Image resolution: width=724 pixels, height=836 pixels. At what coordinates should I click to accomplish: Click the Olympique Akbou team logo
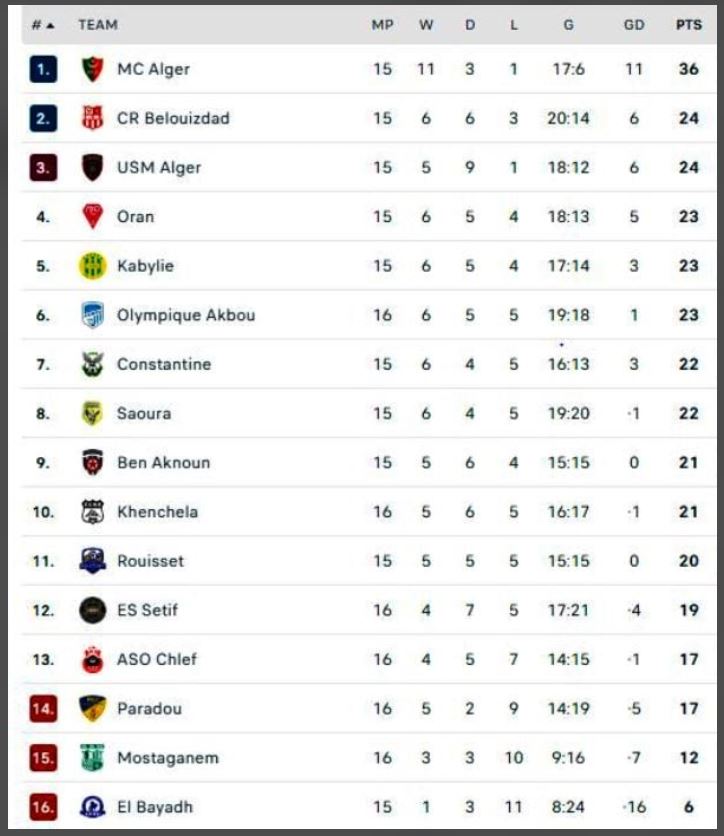coord(92,315)
